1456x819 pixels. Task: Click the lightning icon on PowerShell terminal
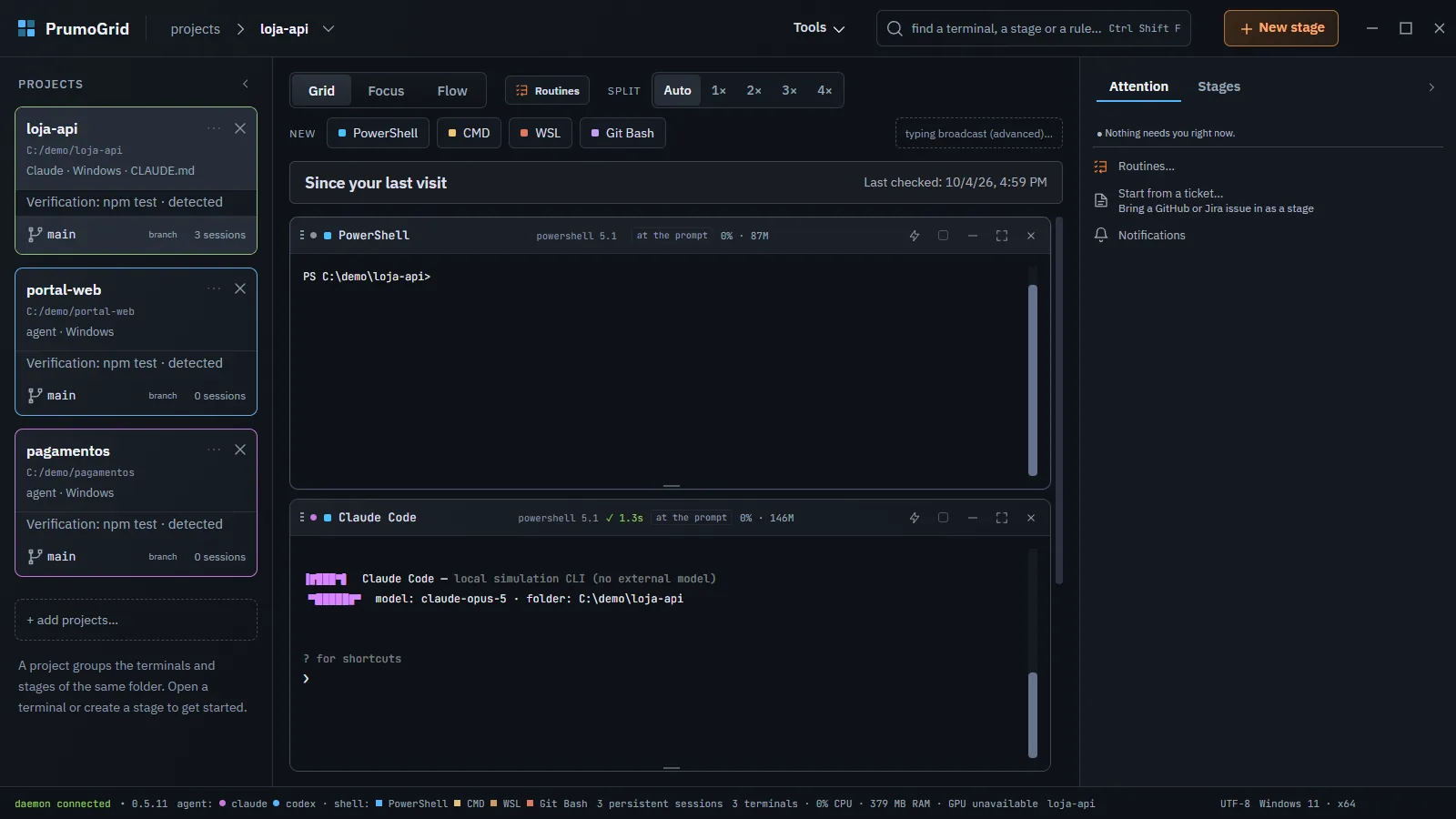(x=915, y=236)
